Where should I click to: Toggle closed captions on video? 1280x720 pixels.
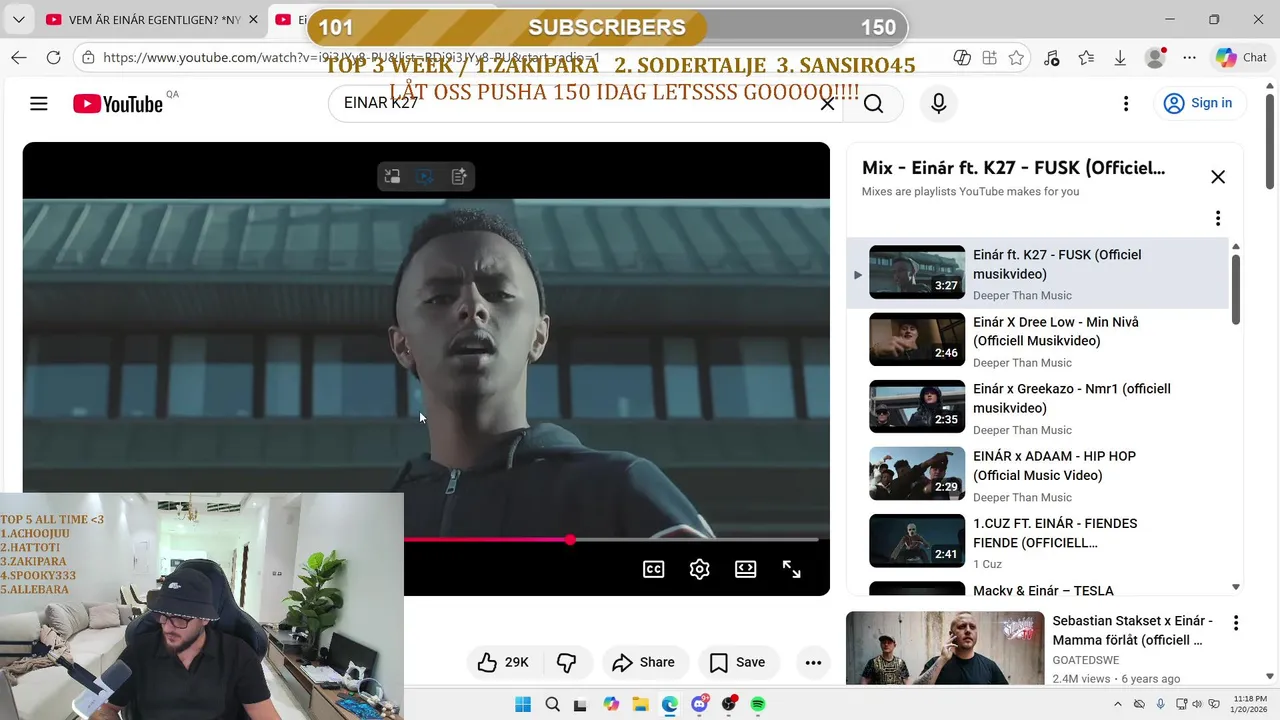pos(653,569)
